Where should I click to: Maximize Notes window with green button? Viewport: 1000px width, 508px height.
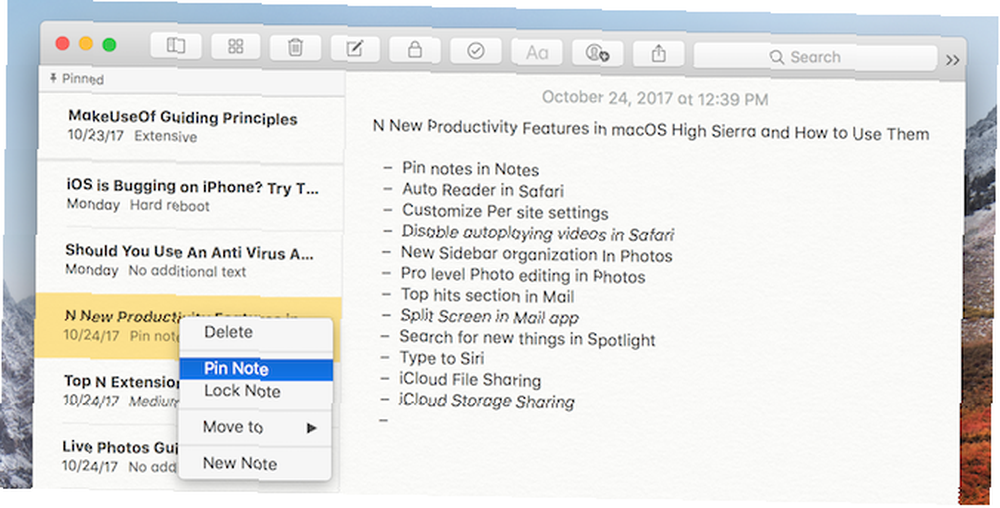[x=110, y=45]
